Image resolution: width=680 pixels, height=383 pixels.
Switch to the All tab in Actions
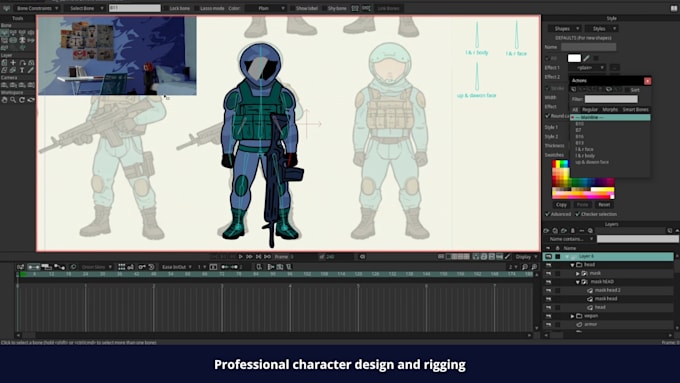pos(575,110)
